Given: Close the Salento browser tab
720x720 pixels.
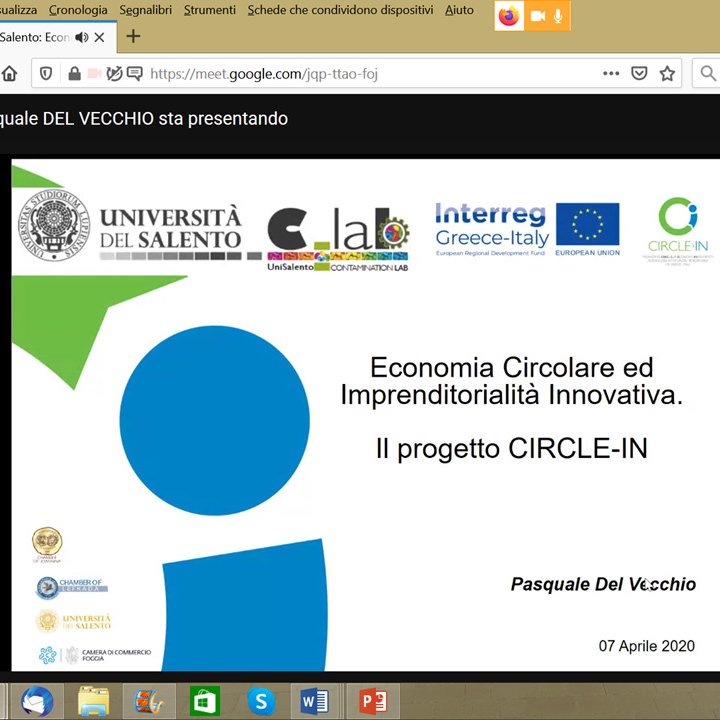Looking at the screenshot, I should tap(99, 37).
